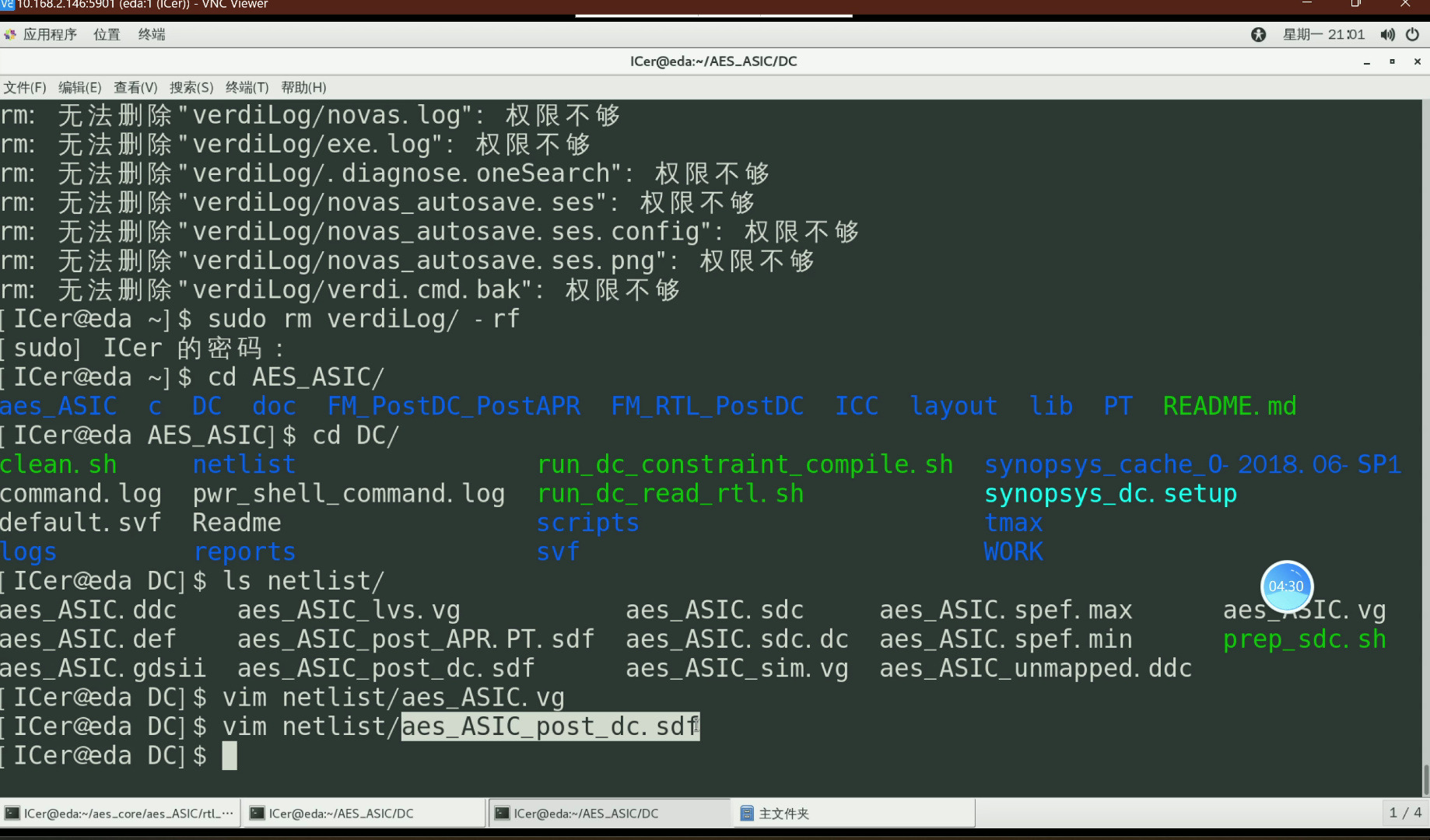Click the text README.md
The width and height of the screenshot is (1430, 840).
click(x=1229, y=406)
